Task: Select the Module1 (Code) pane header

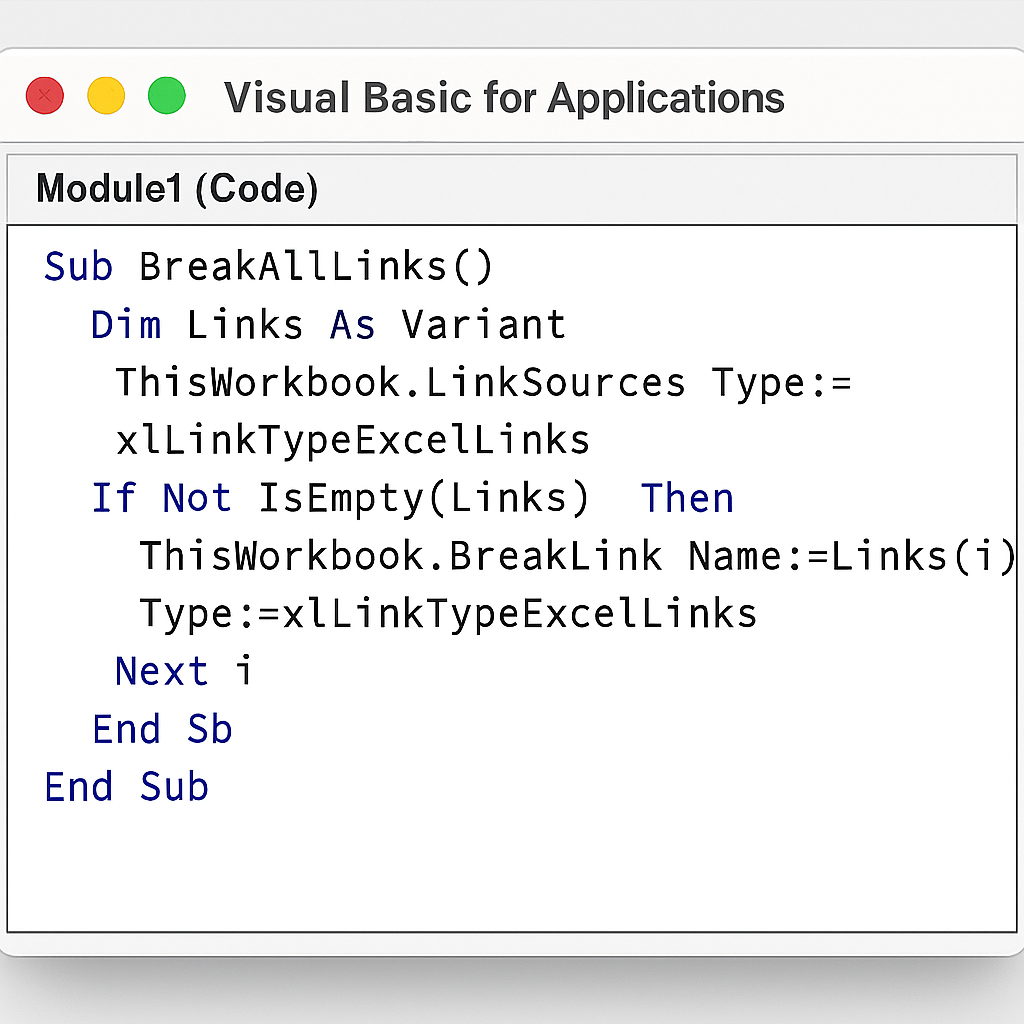Action: 177,188
